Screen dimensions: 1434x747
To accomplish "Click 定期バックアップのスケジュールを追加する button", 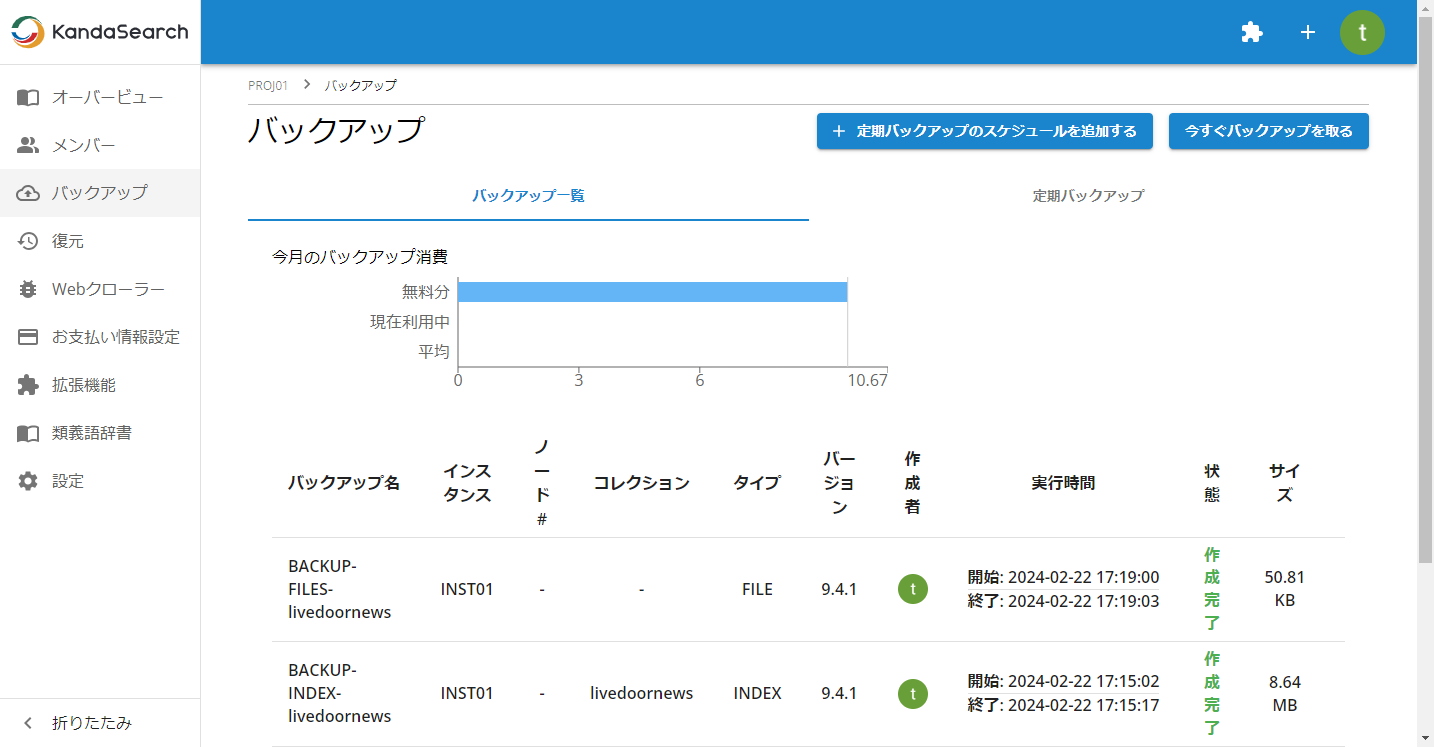I will [x=985, y=131].
